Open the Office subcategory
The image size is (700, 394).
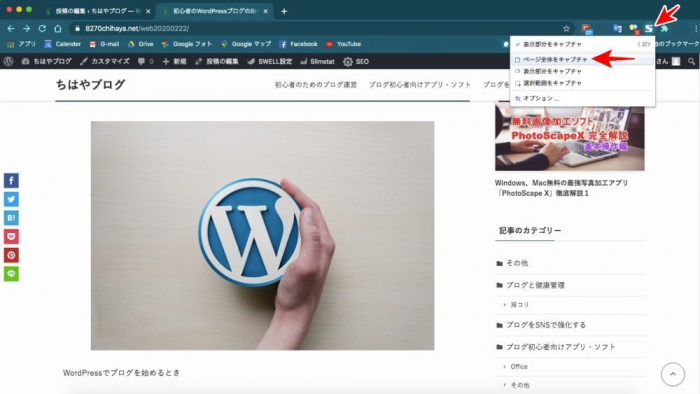519,367
